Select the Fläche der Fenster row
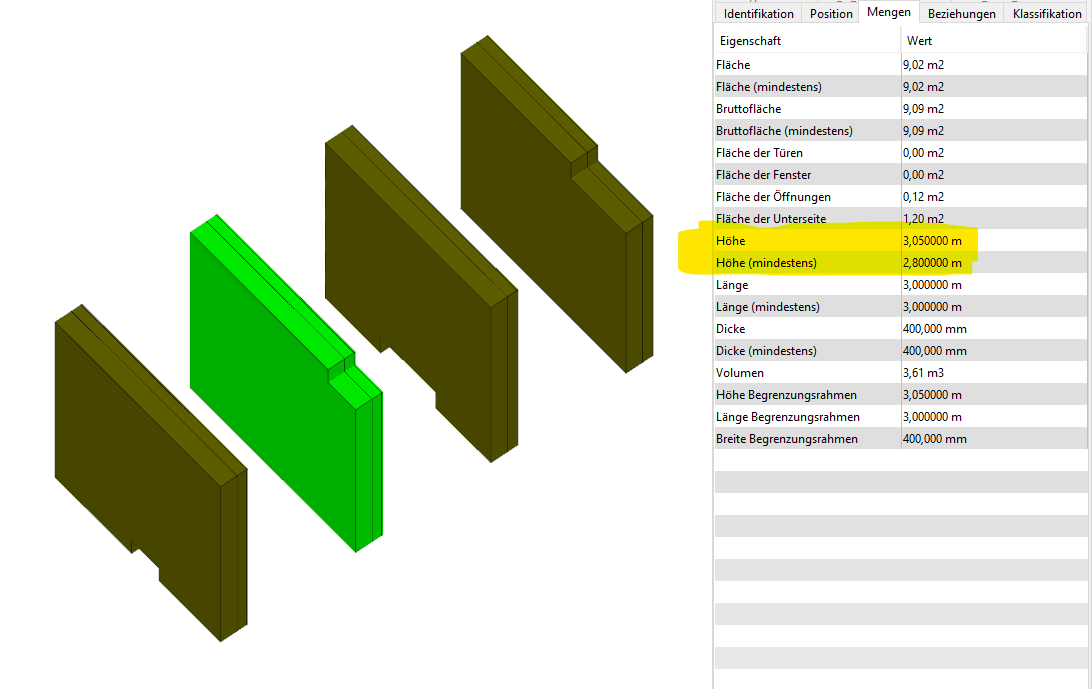 [900, 175]
